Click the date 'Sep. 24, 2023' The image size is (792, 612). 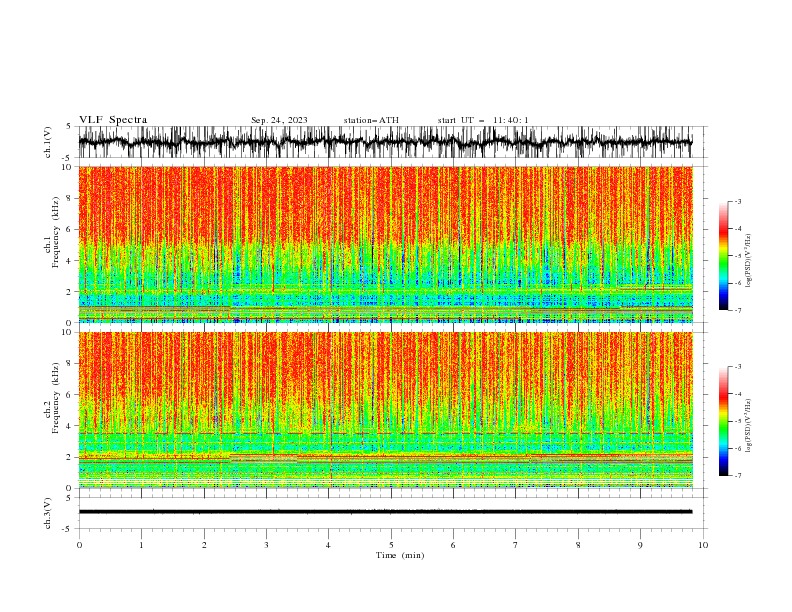(279, 120)
